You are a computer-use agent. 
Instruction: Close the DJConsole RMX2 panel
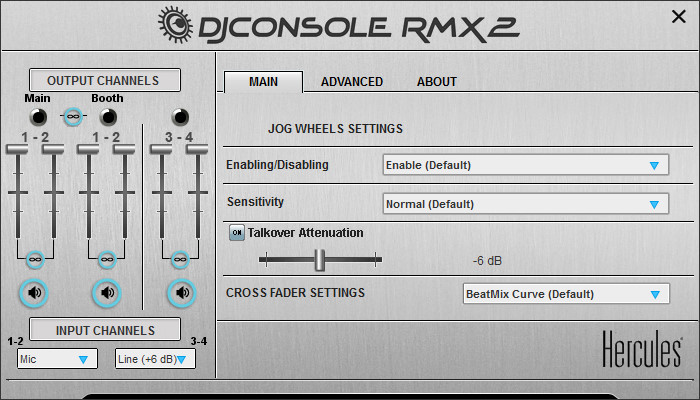click(x=679, y=17)
